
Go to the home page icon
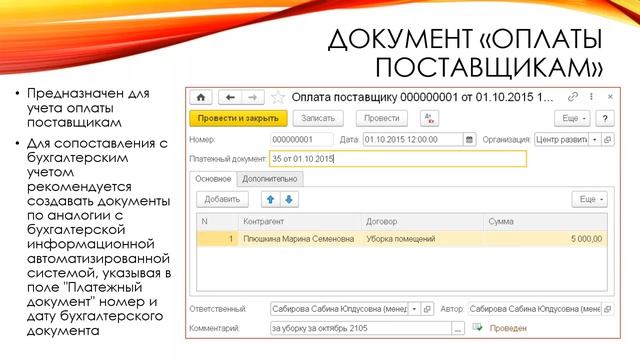point(201,98)
